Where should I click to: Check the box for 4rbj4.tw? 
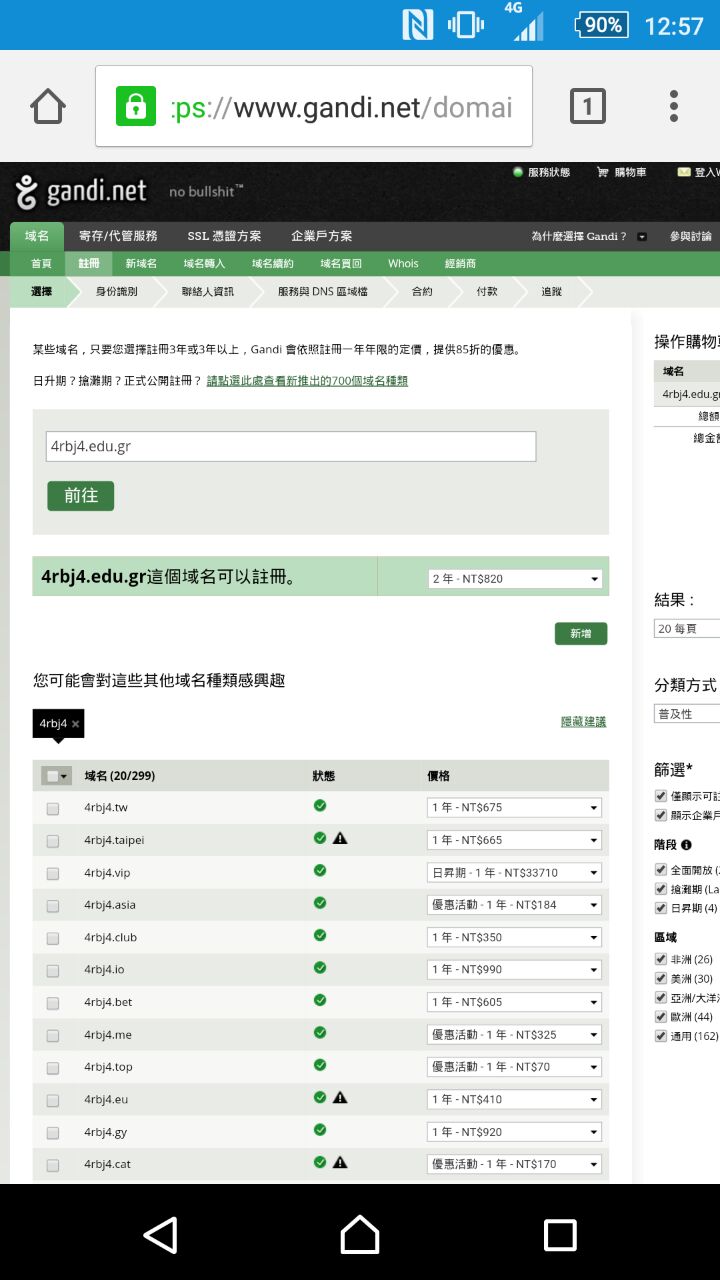[x=53, y=808]
